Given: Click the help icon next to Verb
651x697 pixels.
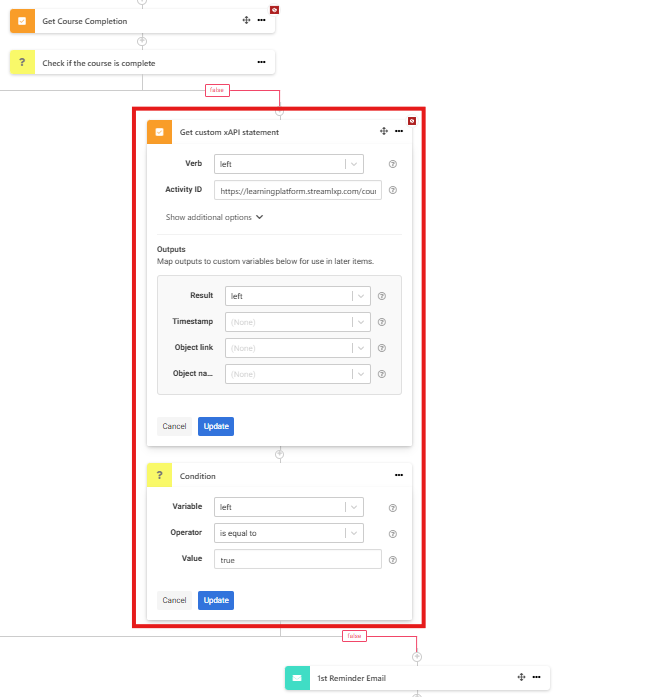Looking at the screenshot, I should click(x=393, y=164).
